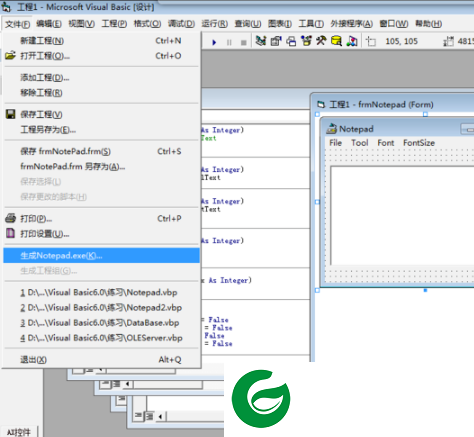Click the Start (run) toolbar icon

click(214, 42)
